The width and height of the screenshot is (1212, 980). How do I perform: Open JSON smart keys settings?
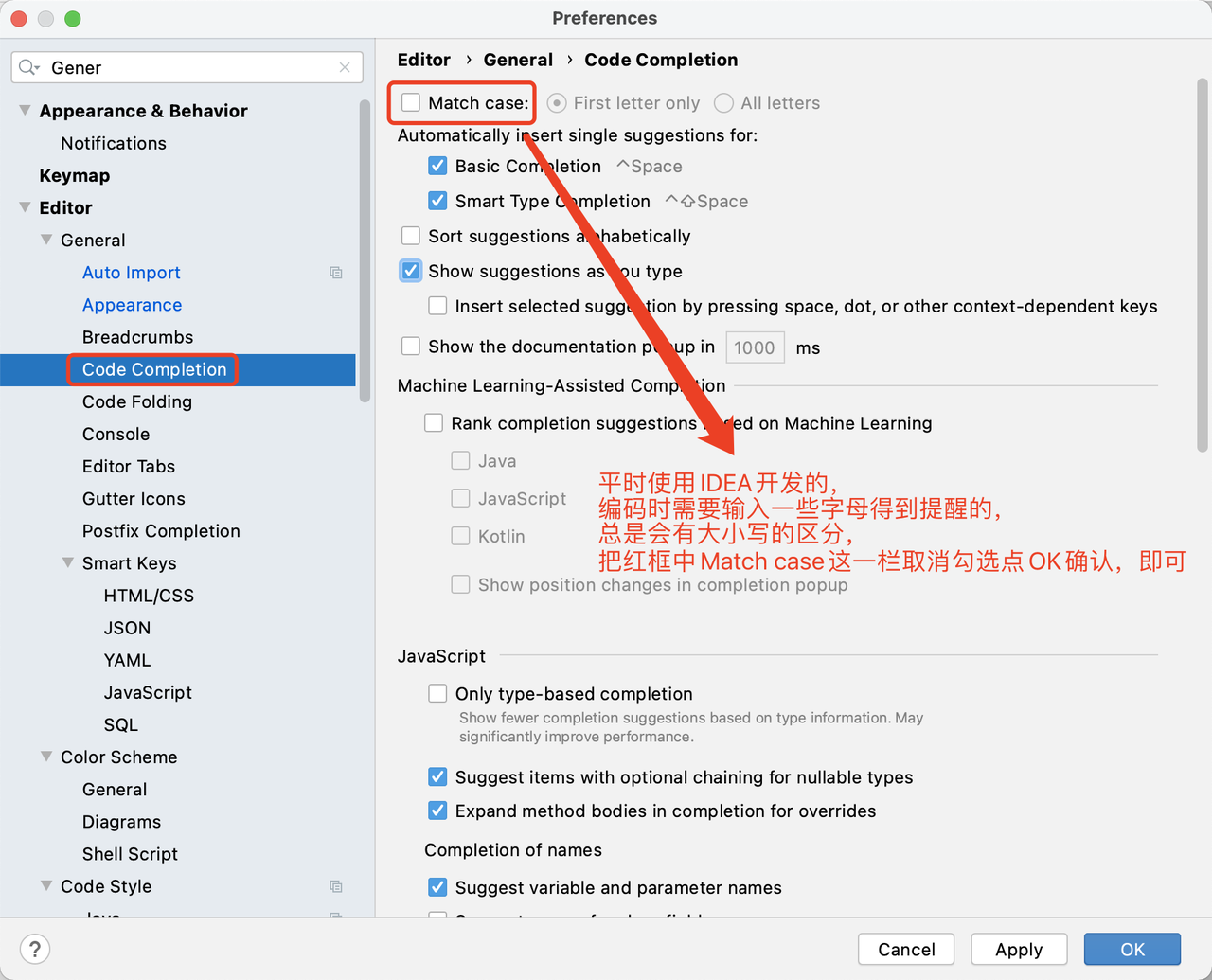[x=128, y=628]
